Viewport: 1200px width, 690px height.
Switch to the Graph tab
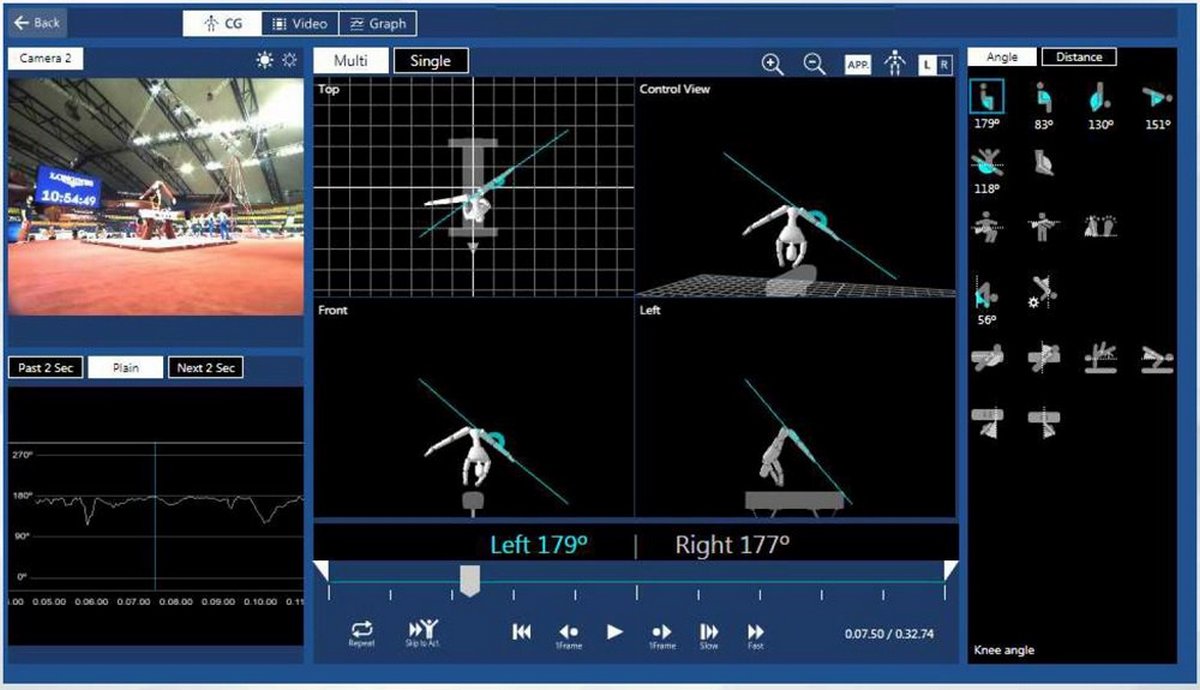point(379,23)
